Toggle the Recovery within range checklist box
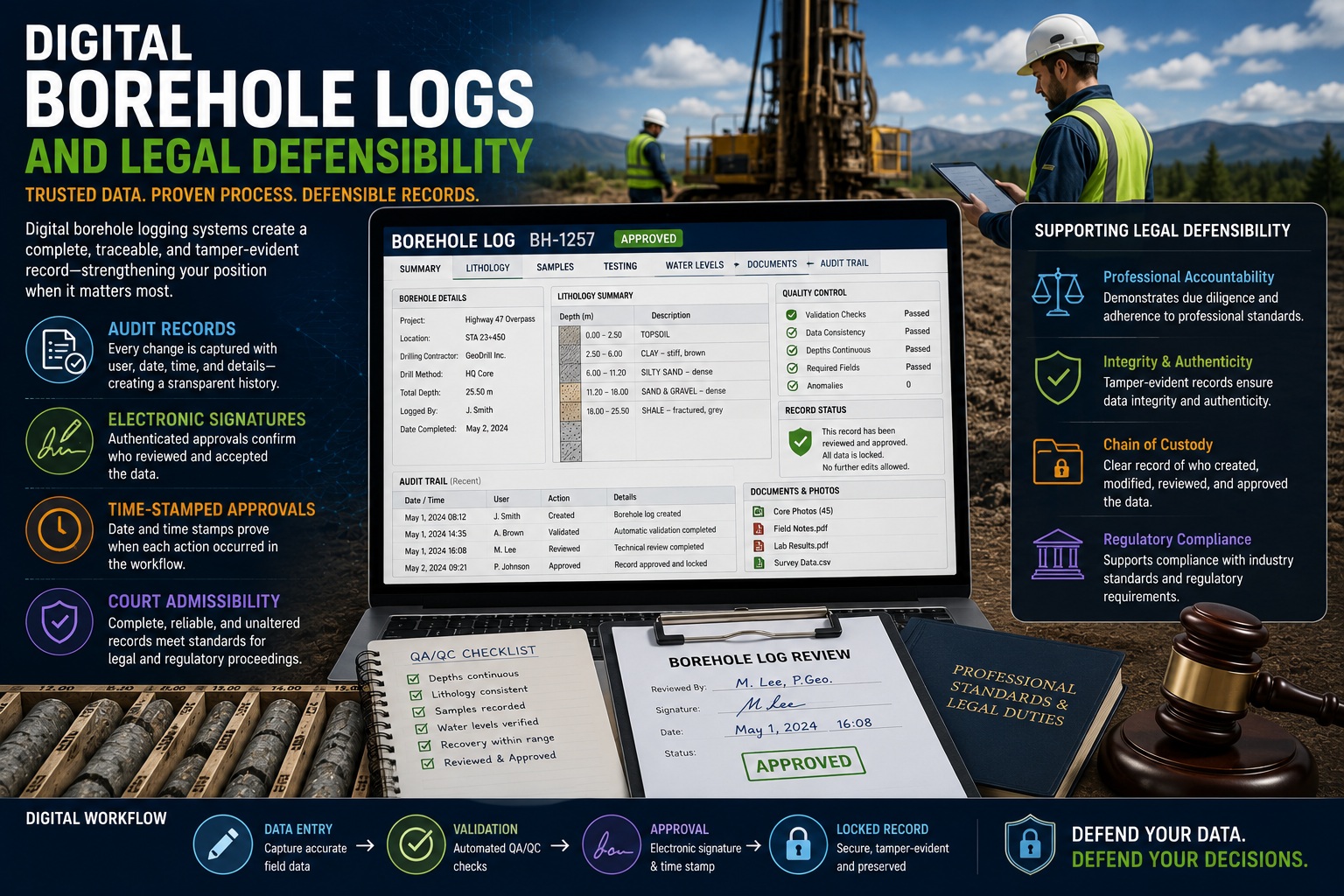This screenshot has height=896, width=1344. (424, 745)
